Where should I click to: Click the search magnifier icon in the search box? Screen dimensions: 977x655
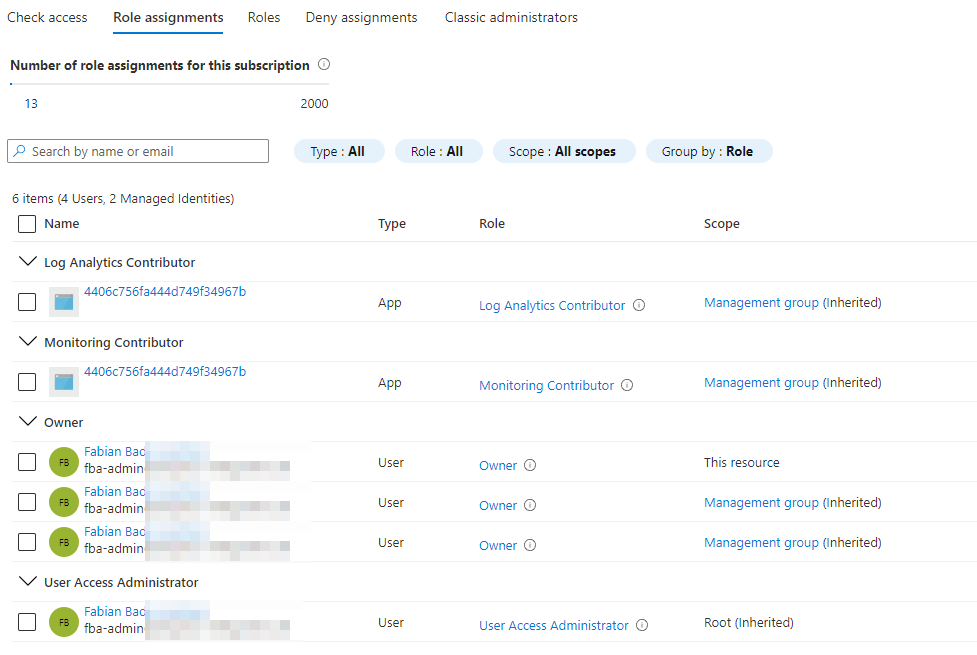click(19, 150)
